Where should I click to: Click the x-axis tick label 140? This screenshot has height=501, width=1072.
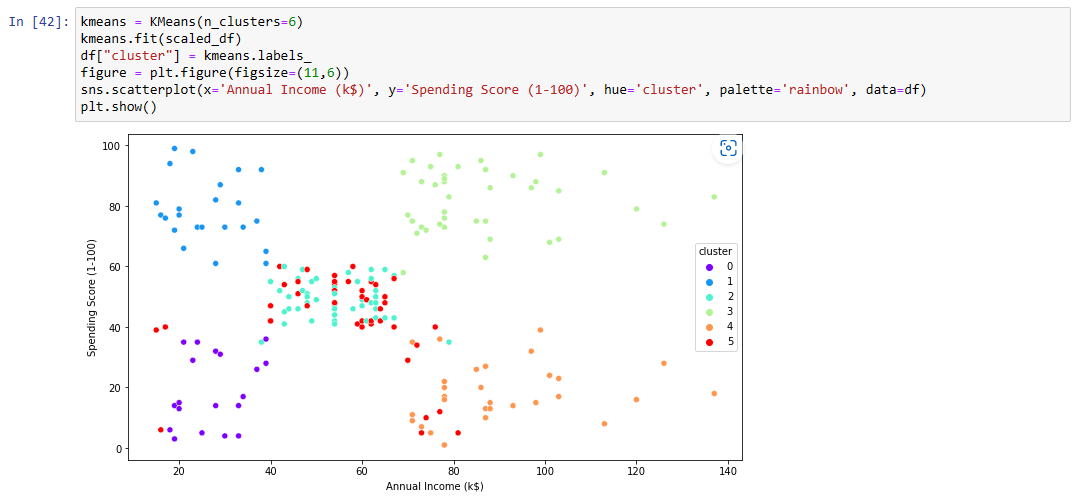728,471
